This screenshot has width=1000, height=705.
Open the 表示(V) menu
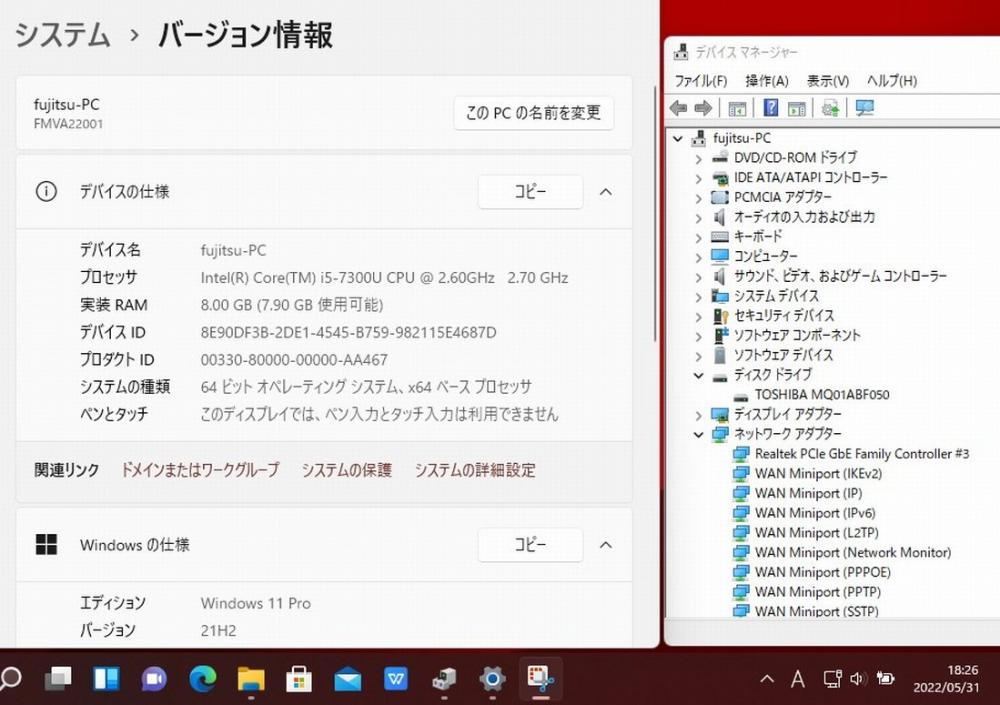tap(828, 81)
